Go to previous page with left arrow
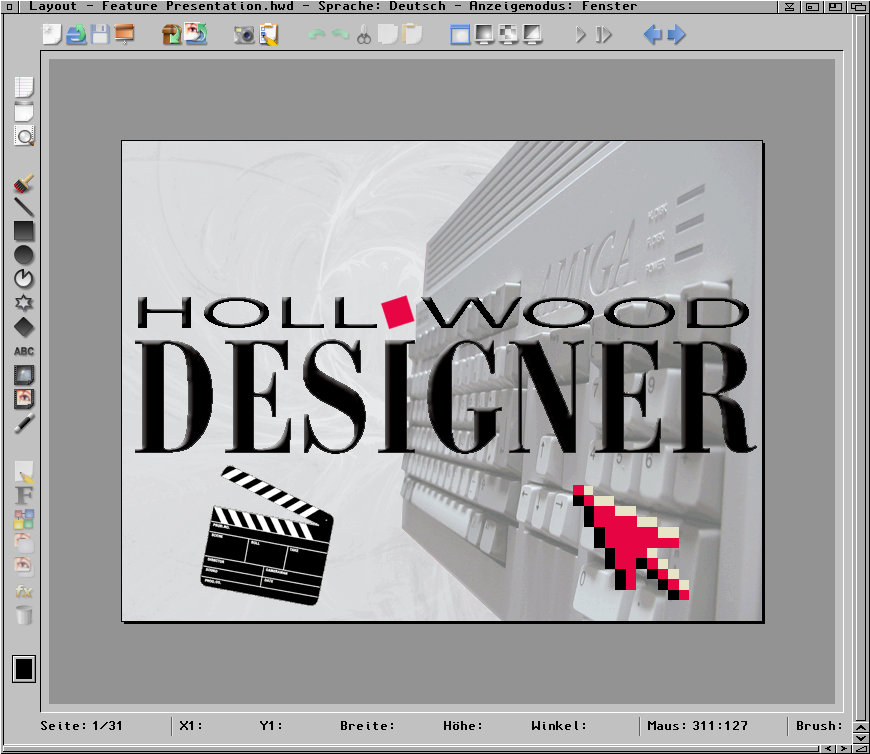The width and height of the screenshot is (870, 754). click(x=653, y=36)
